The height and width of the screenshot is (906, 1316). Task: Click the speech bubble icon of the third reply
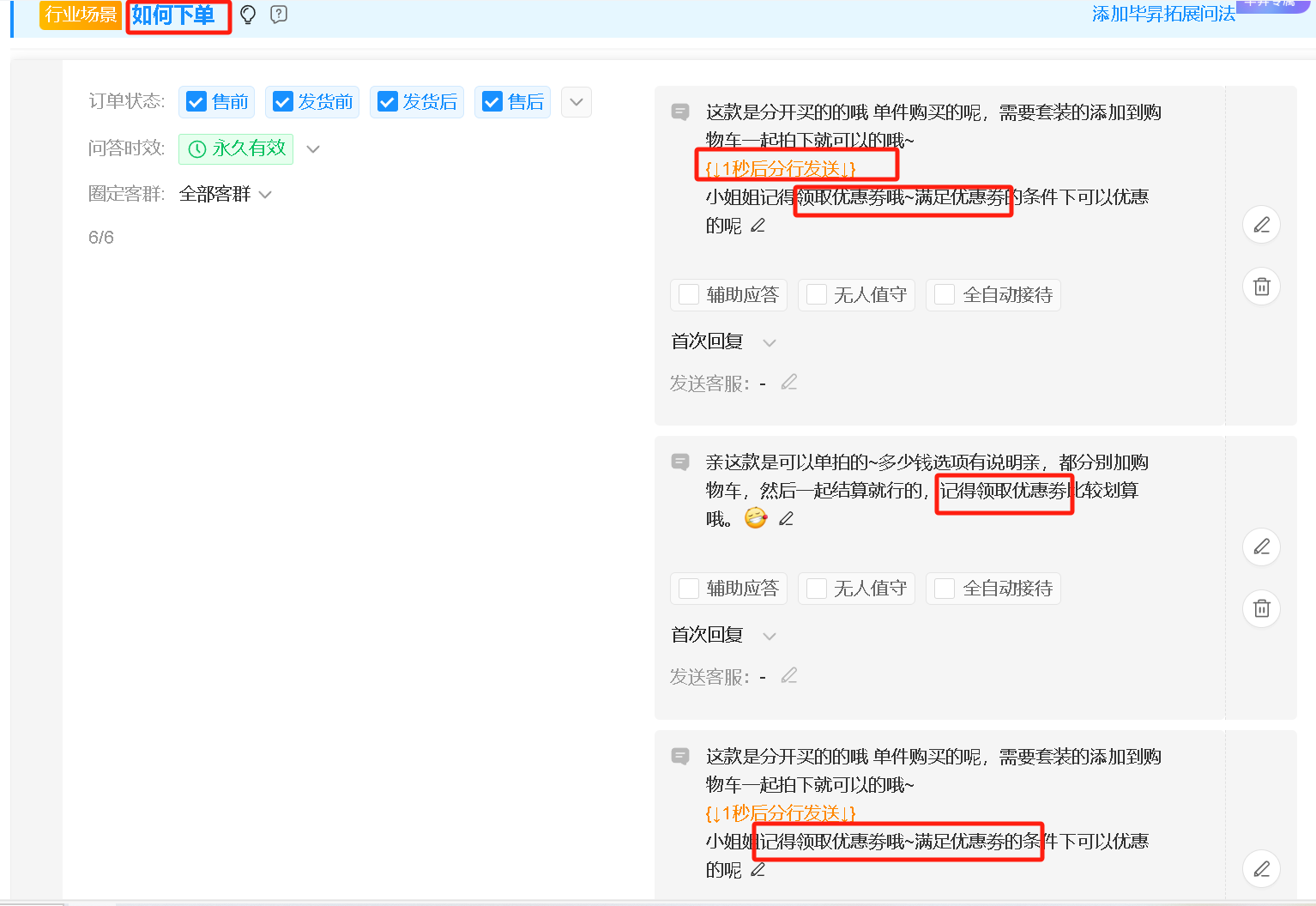[680, 756]
